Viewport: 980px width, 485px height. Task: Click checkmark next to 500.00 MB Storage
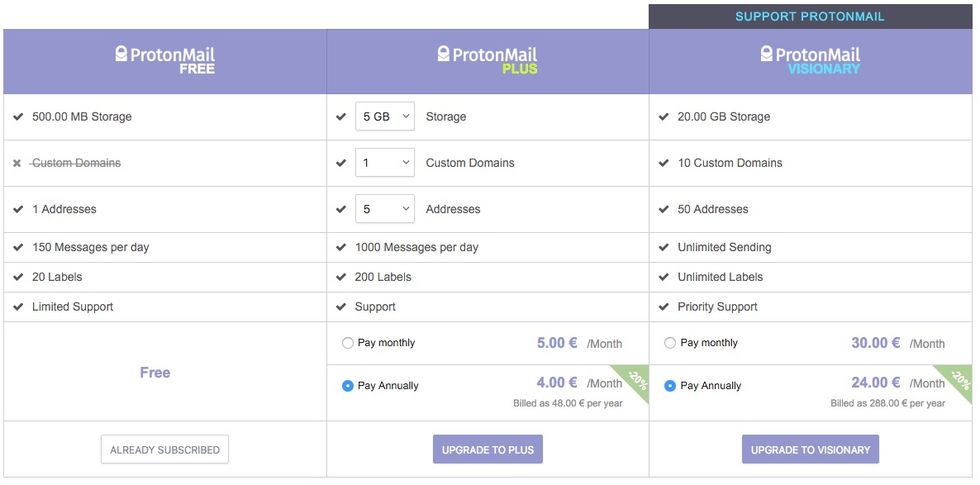(x=18, y=117)
